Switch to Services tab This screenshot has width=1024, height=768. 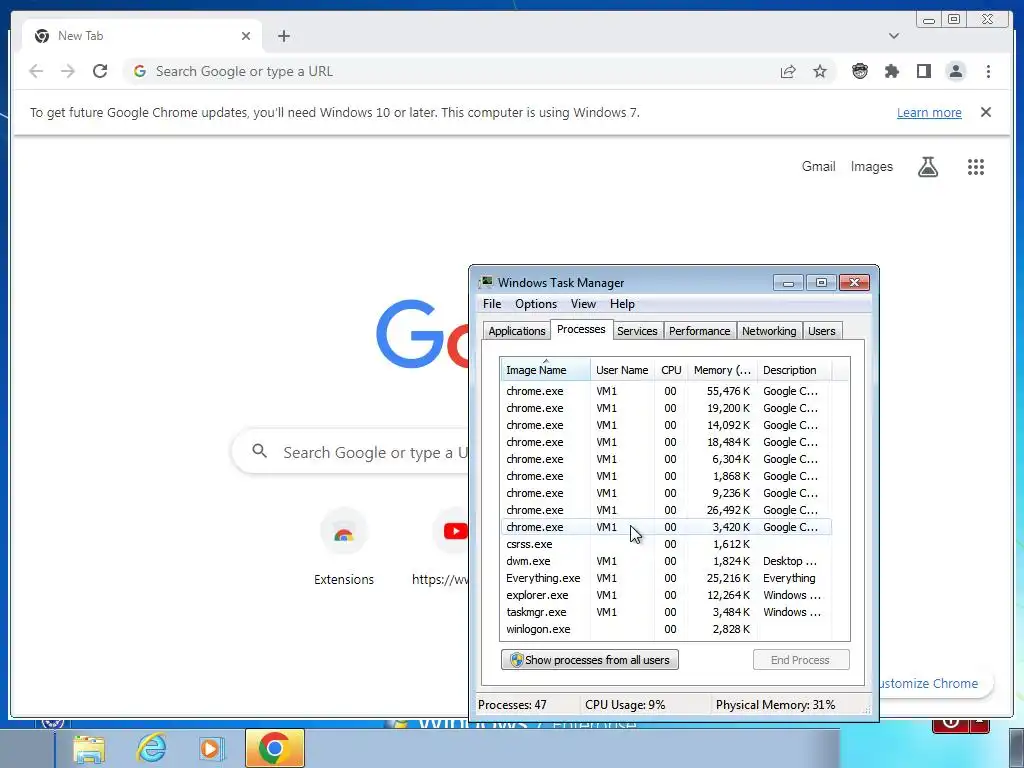637,331
